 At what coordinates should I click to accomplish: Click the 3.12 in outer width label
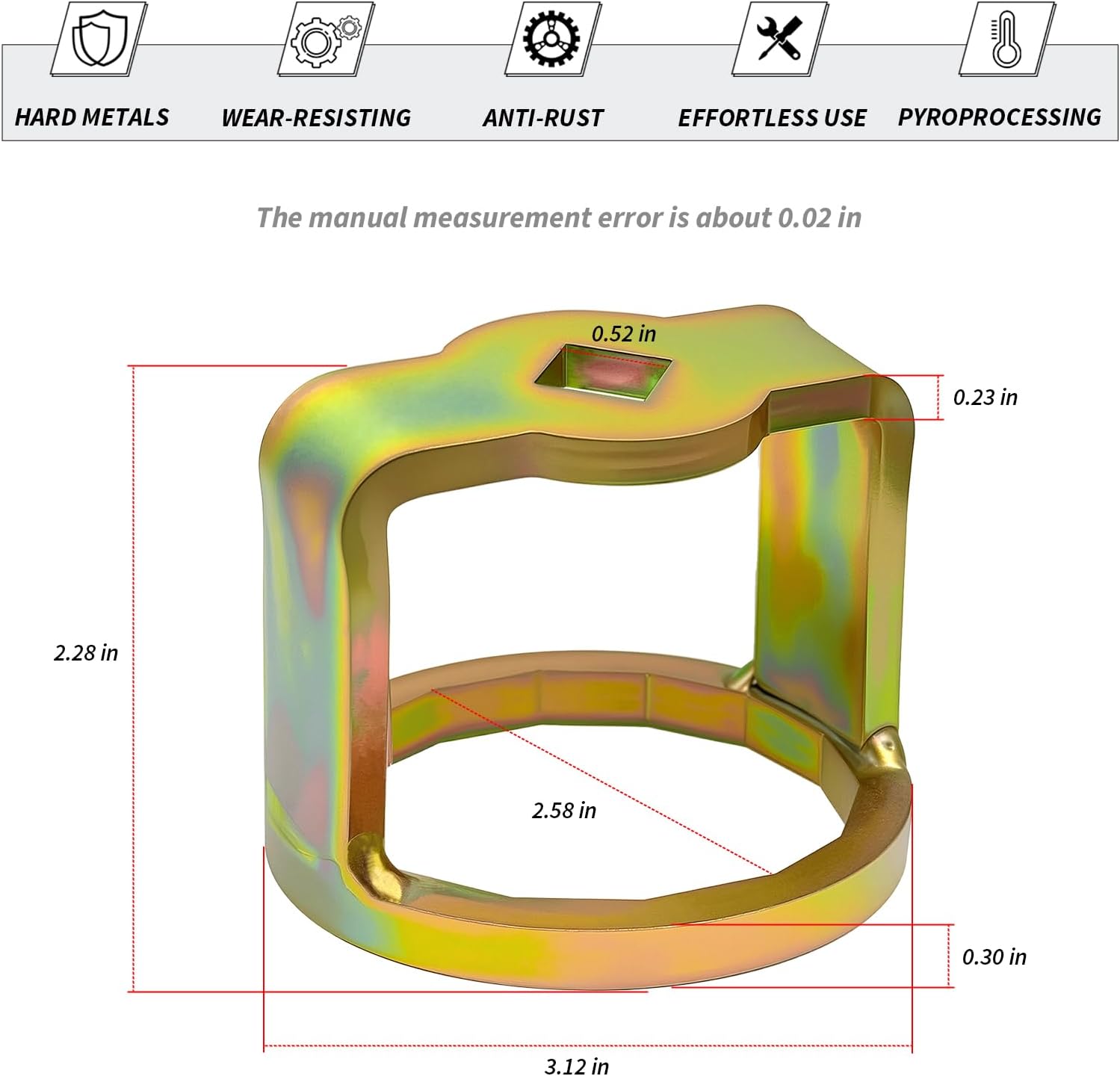(x=577, y=1066)
